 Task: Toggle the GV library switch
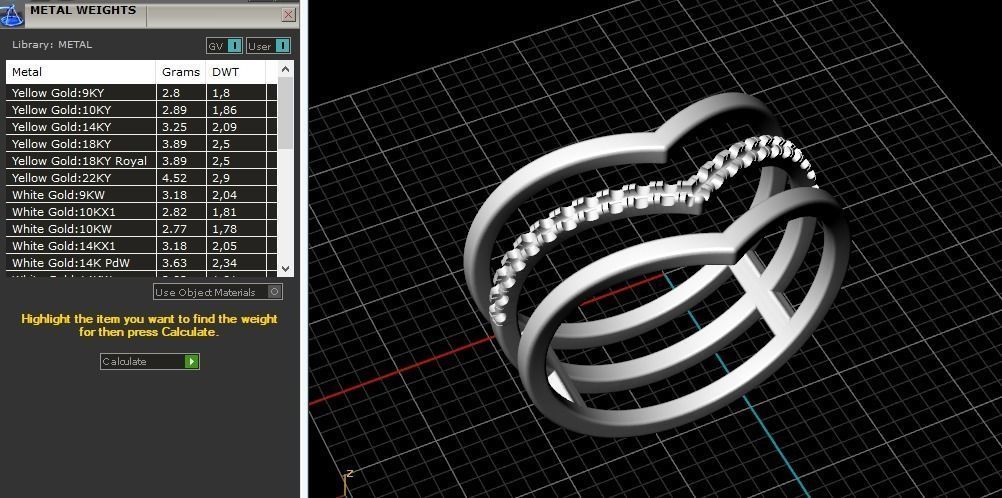pos(224,46)
